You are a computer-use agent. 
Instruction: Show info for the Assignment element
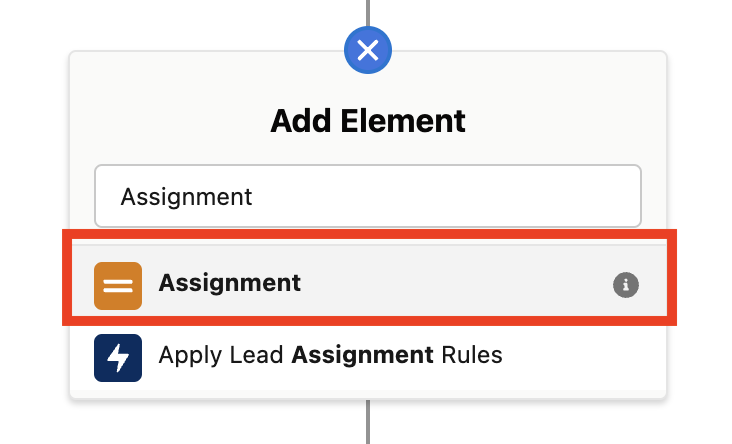[x=625, y=285]
